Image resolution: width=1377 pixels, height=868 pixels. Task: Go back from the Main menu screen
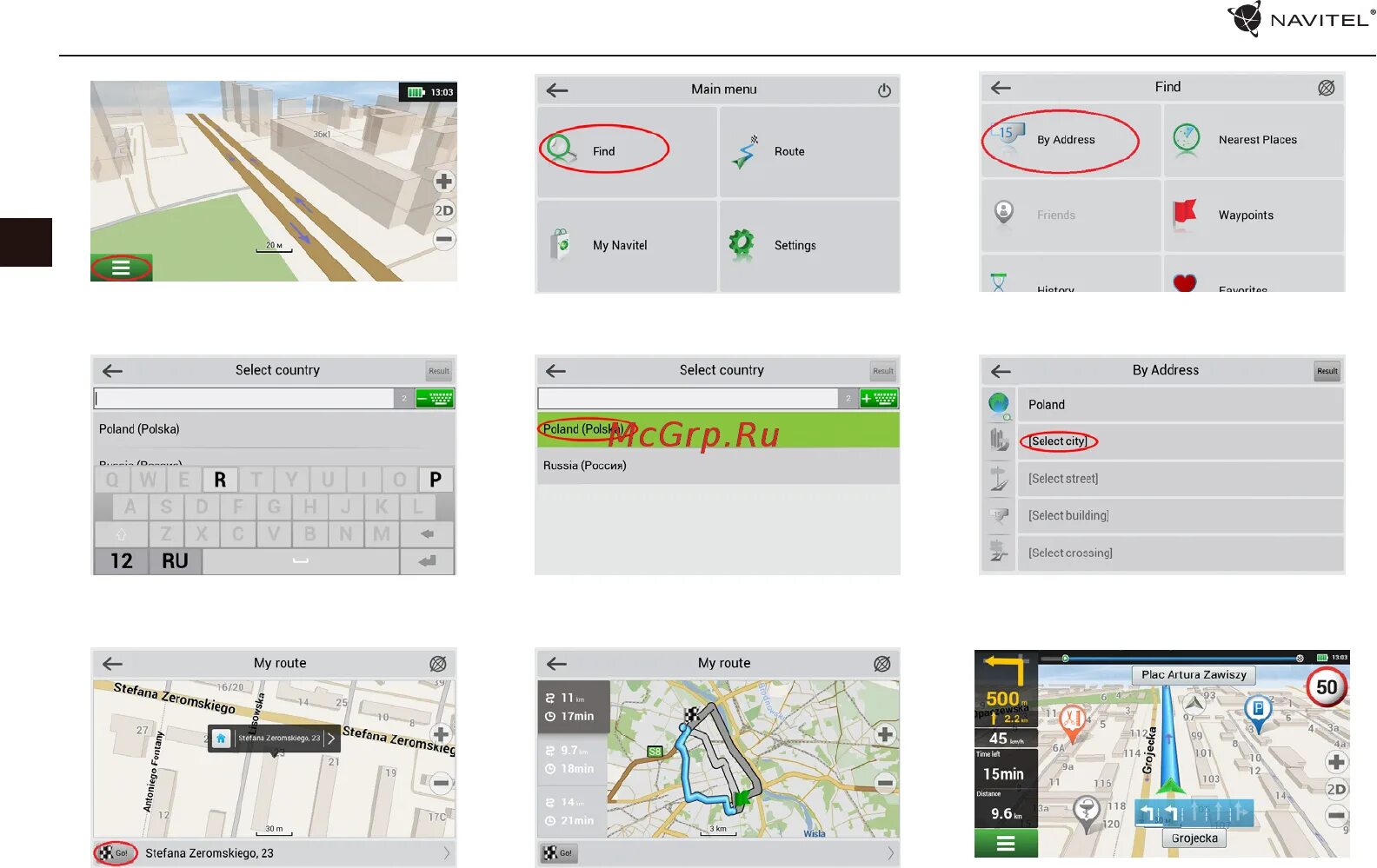click(557, 89)
